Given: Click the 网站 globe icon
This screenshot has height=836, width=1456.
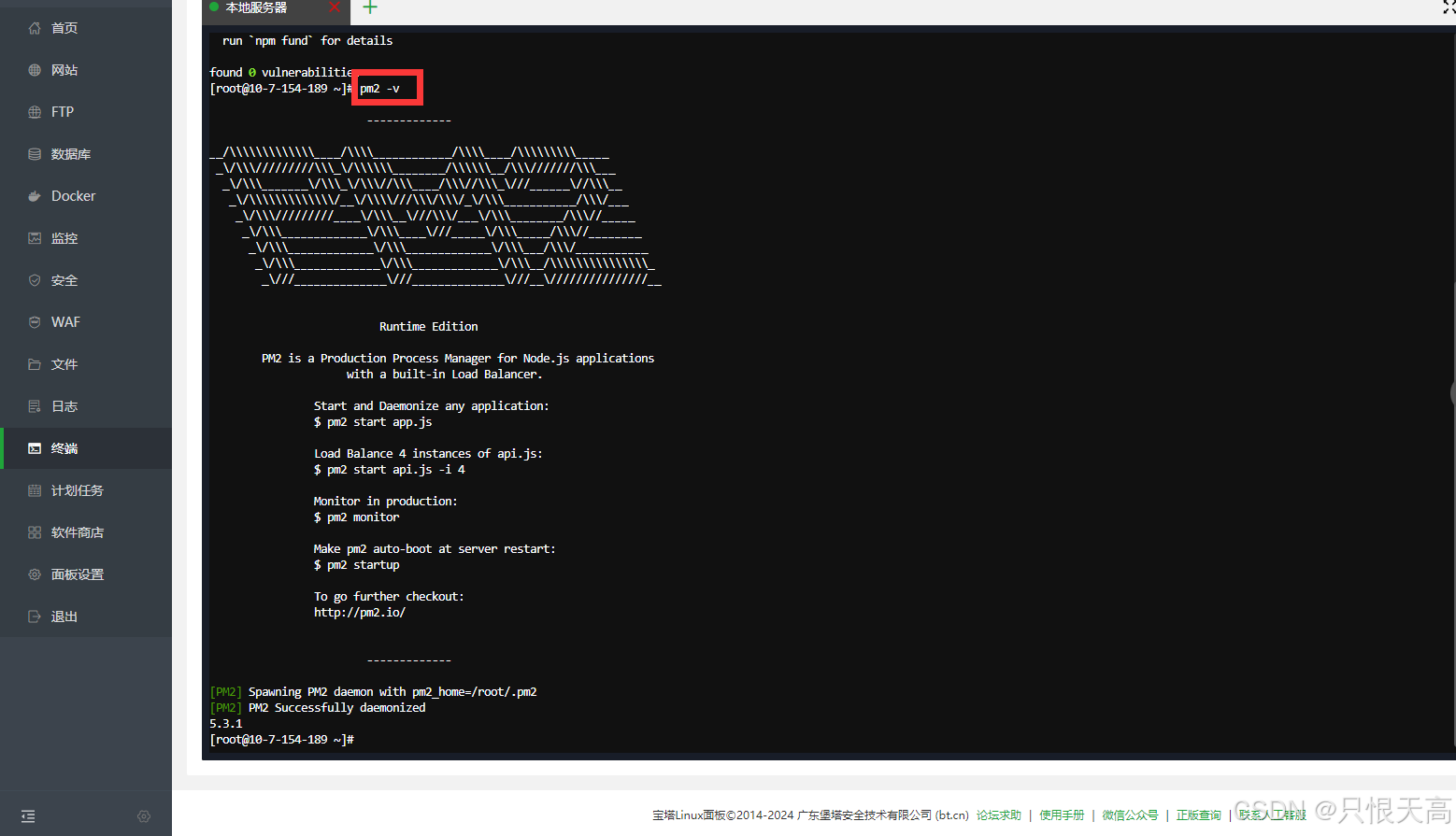Looking at the screenshot, I should click(35, 70).
